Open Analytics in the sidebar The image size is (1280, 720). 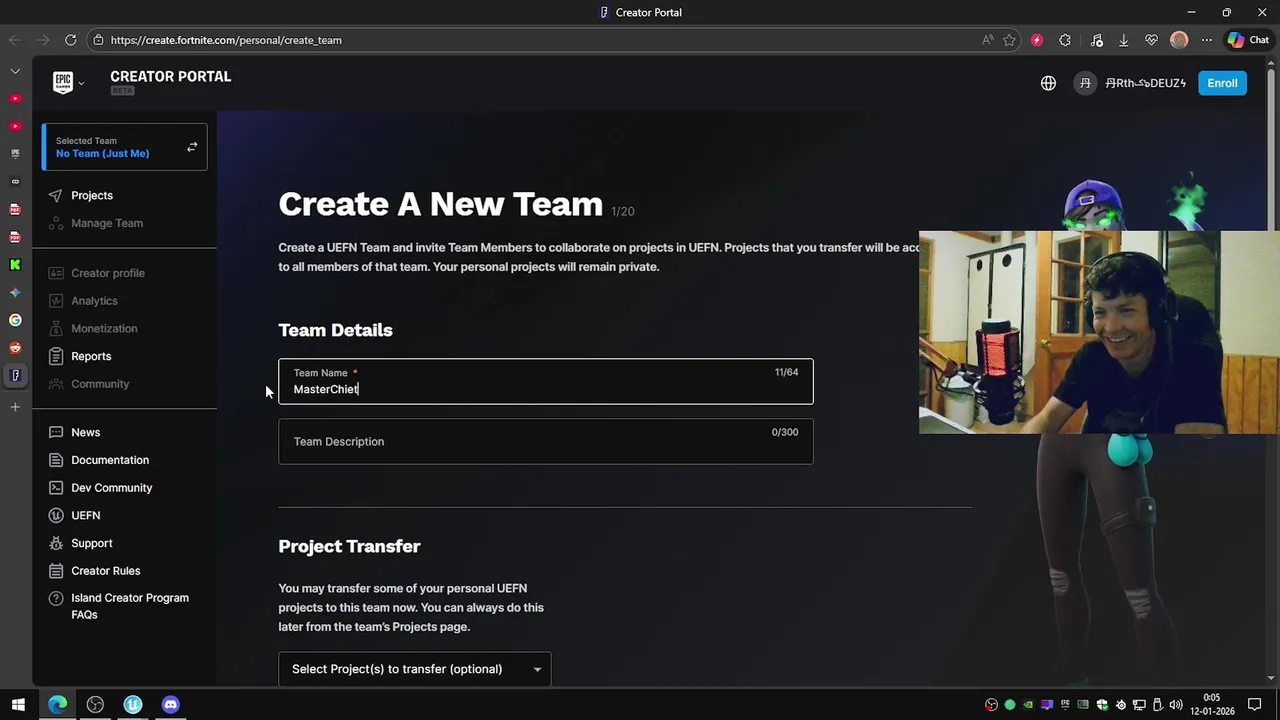point(94,301)
